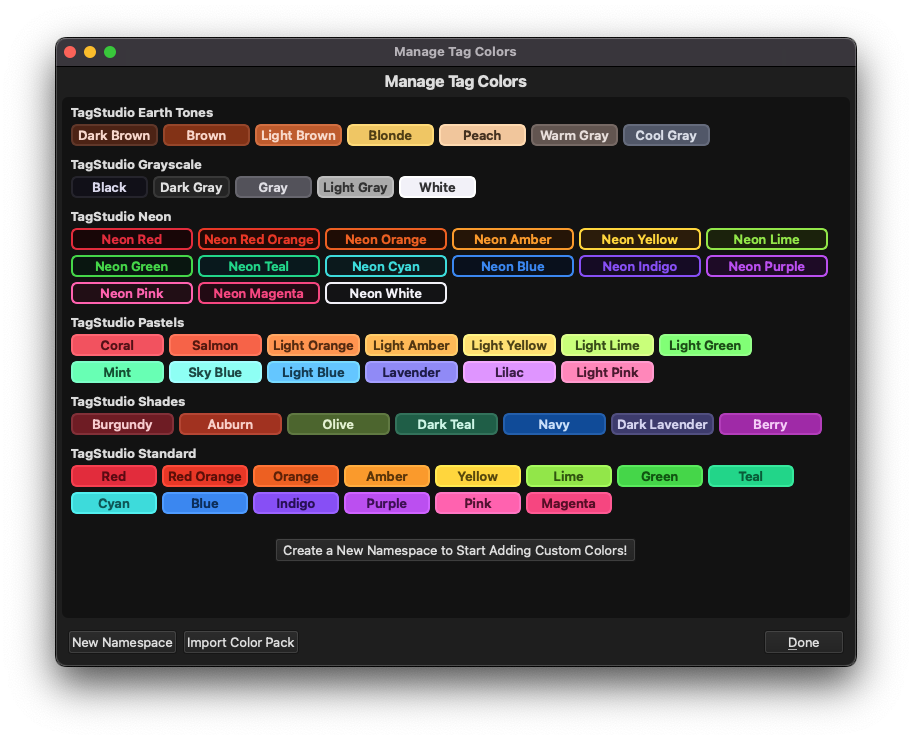Choose the Neon Orange tag
Screen dimensions: 912x740
(386, 239)
